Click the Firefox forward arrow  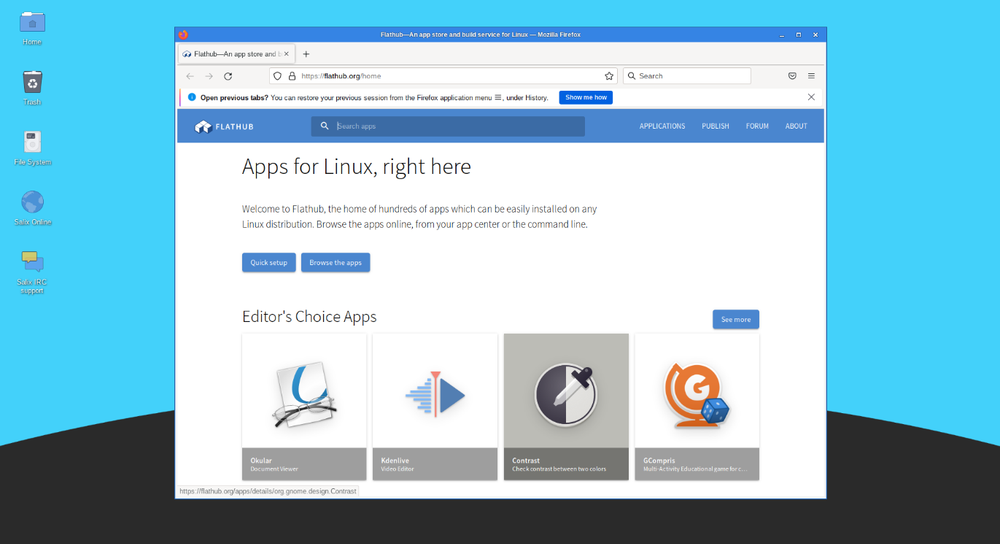pyautogui.click(x=209, y=76)
